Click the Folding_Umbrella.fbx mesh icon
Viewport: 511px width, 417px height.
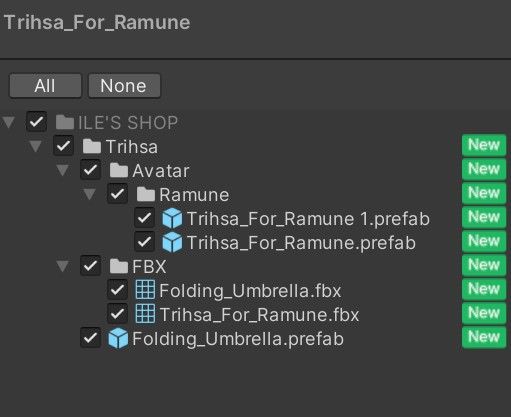[145, 290]
